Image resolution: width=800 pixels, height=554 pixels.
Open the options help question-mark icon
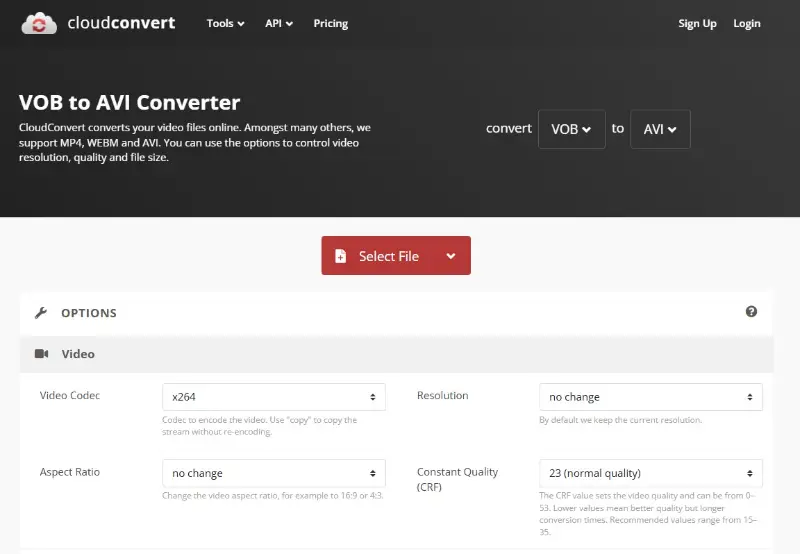pos(751,312)
